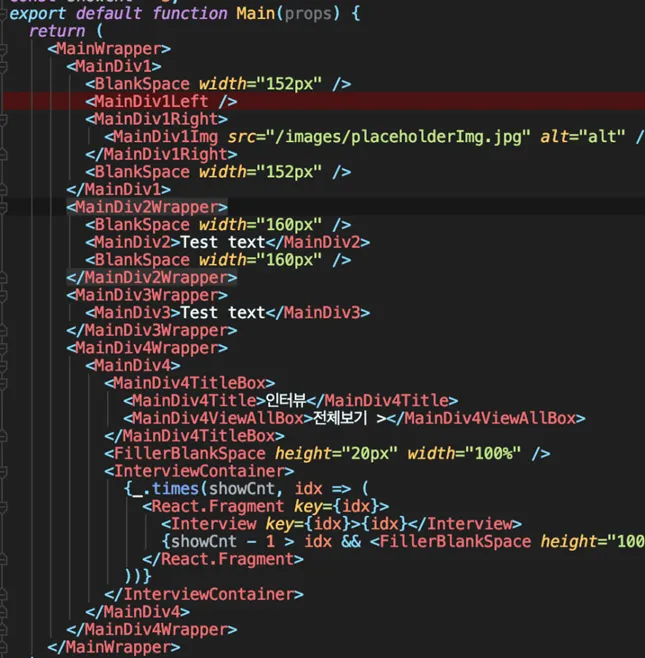The image size is (645, 658).
Task: Click the 인터뷰 title text
Action: click(x=284, y=401)
